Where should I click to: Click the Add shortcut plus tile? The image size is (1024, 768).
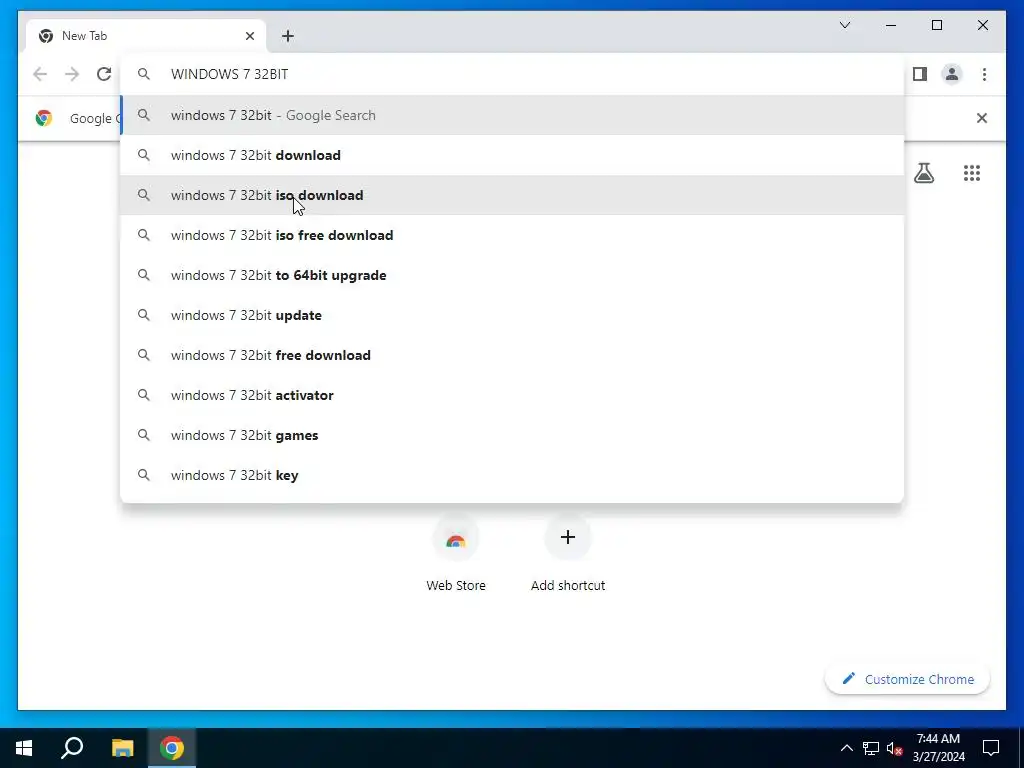568,537
